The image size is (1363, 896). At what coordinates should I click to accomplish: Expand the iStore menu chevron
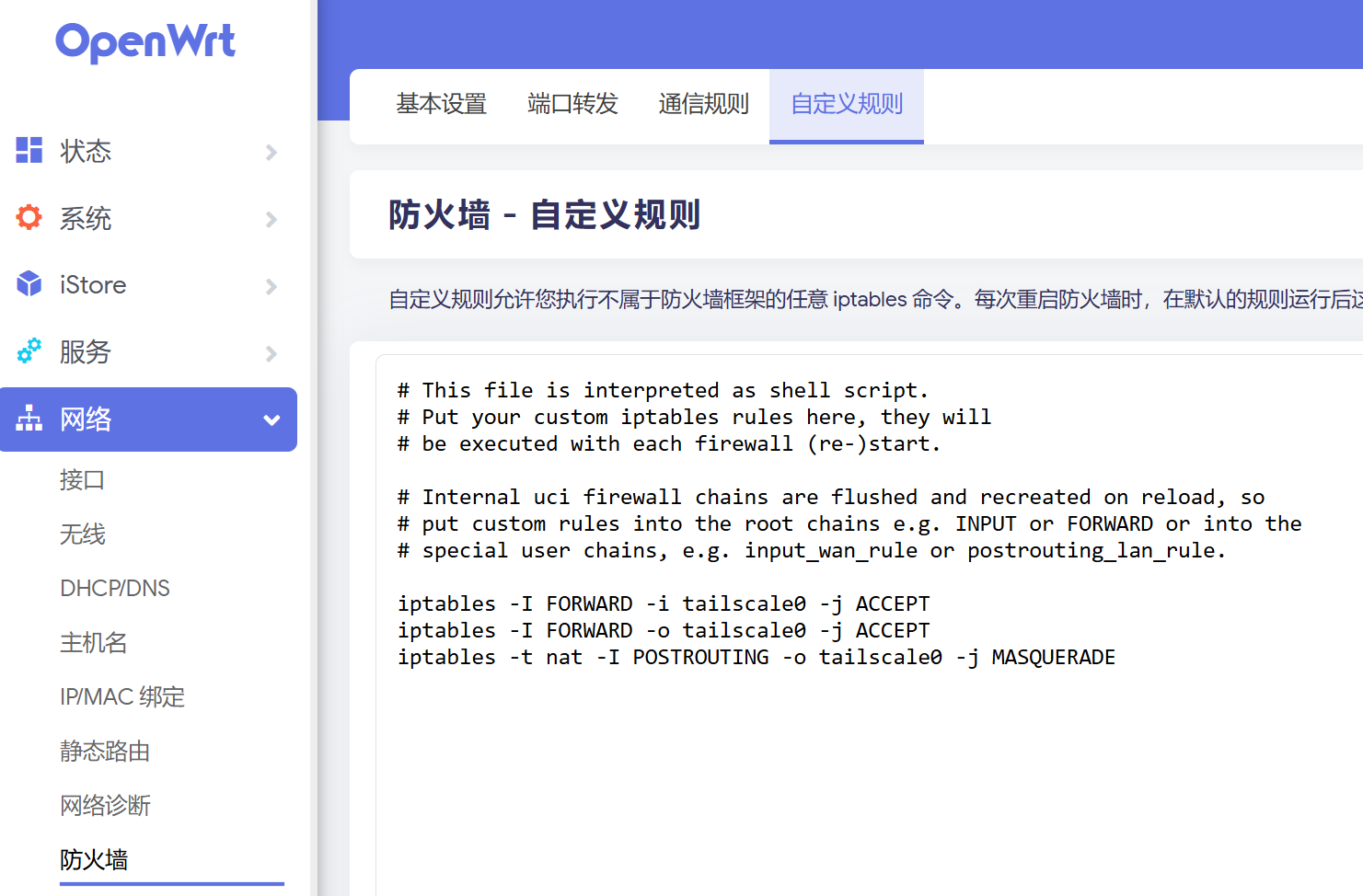[x=271, y=286]
